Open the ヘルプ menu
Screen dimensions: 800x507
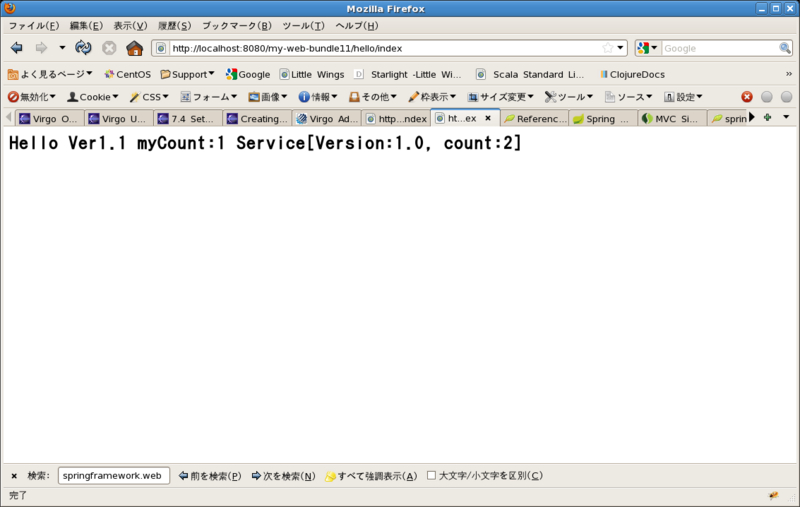point(357,26)
